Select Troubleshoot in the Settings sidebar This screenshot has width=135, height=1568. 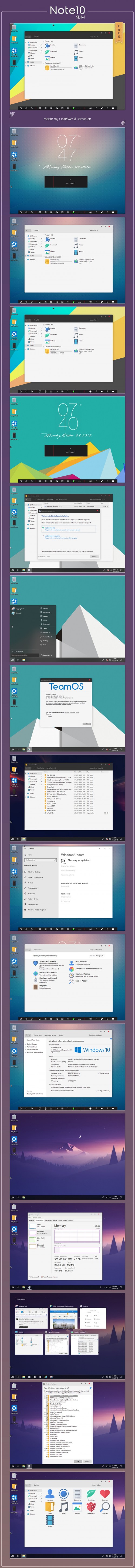32,888
